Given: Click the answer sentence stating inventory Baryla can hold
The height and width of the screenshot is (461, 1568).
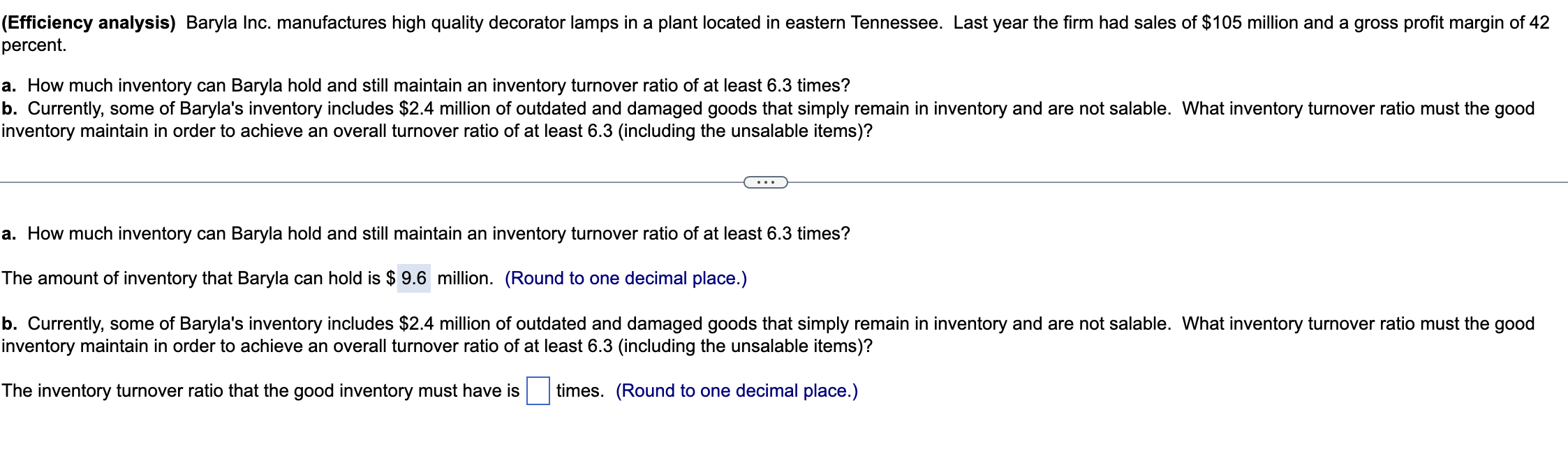Looking at the screenshot, I should click(x=209, y=278).
